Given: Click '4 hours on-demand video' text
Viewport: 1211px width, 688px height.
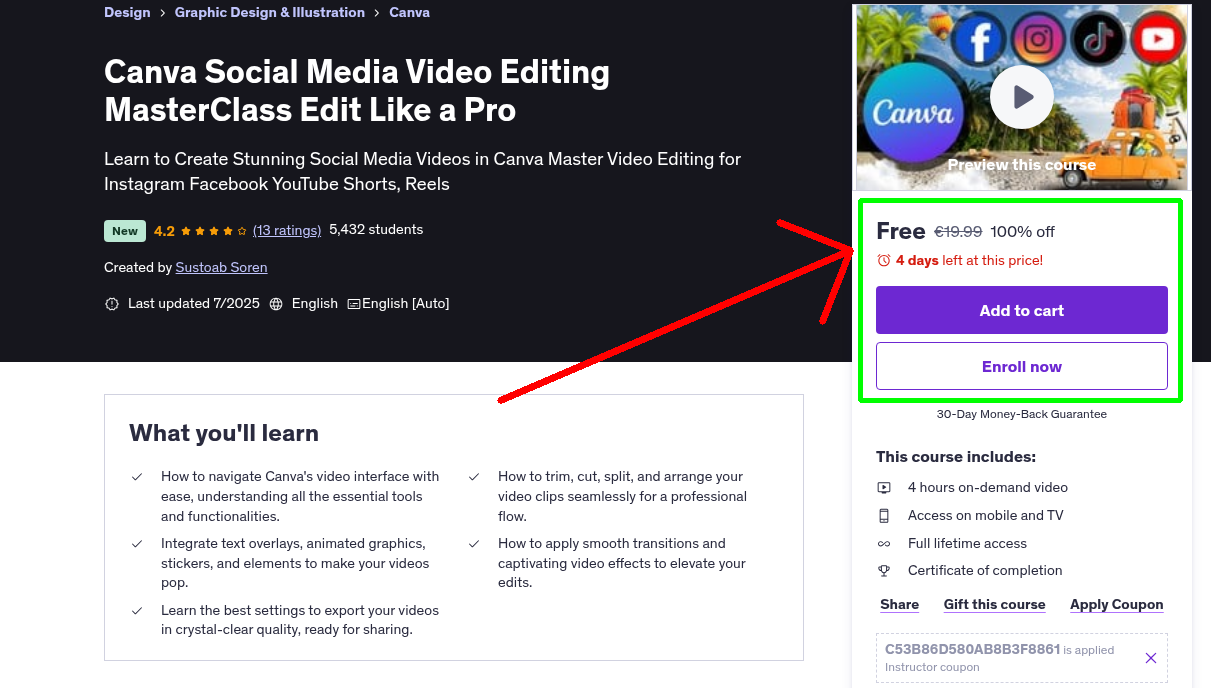Looking at the screenshot, I should 988,488.
